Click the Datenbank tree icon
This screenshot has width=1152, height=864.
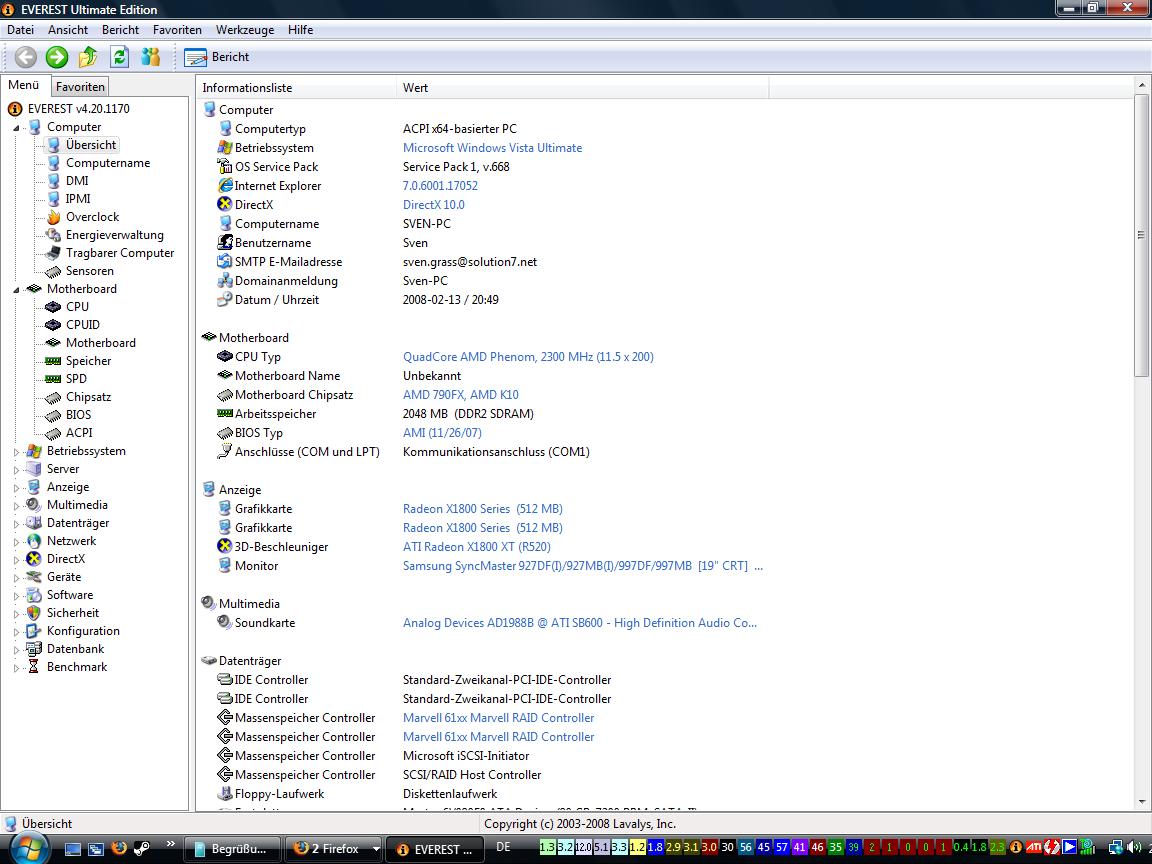click(34, 649)
